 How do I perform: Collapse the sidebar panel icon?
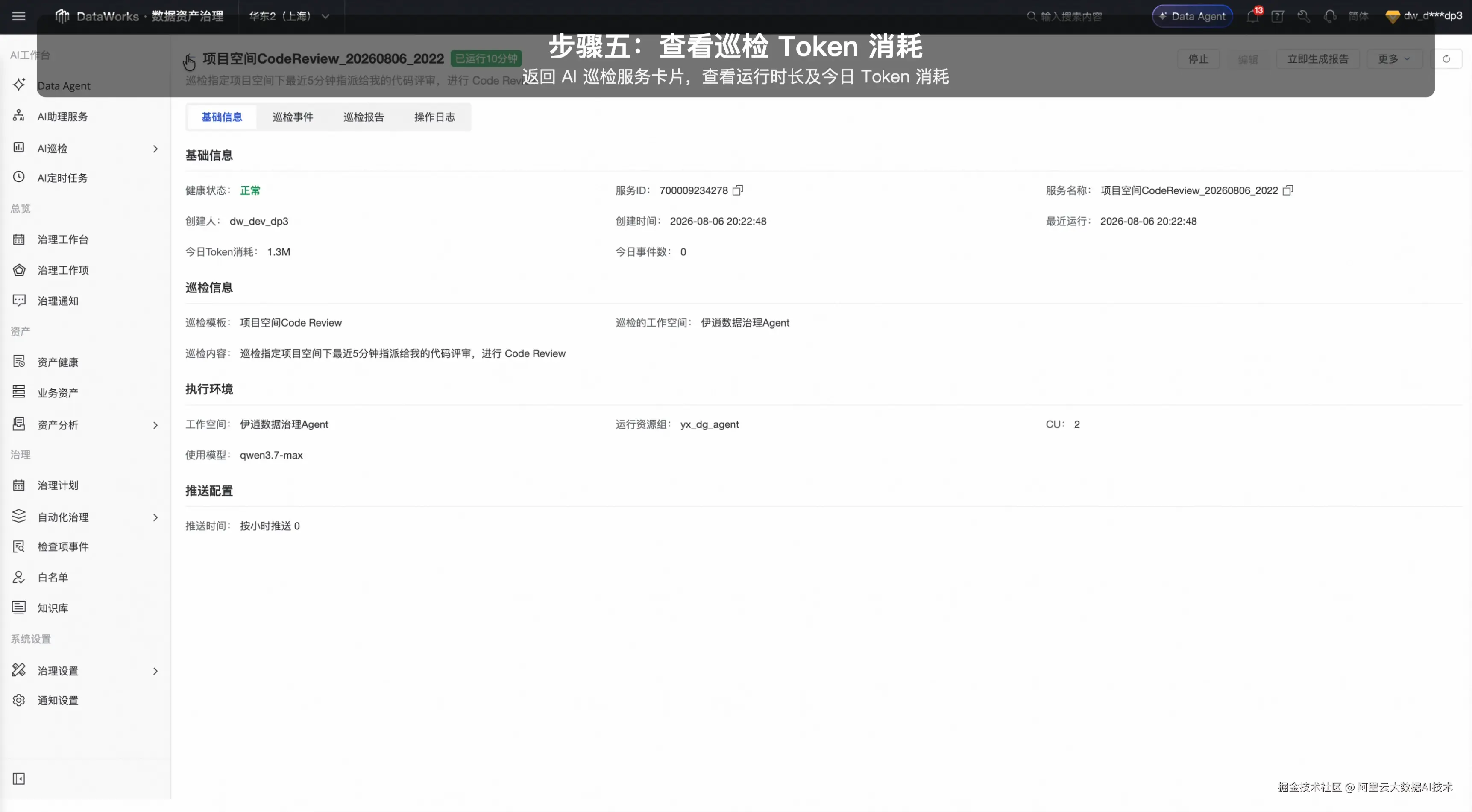pyautogui.click(x=19, y=779)
